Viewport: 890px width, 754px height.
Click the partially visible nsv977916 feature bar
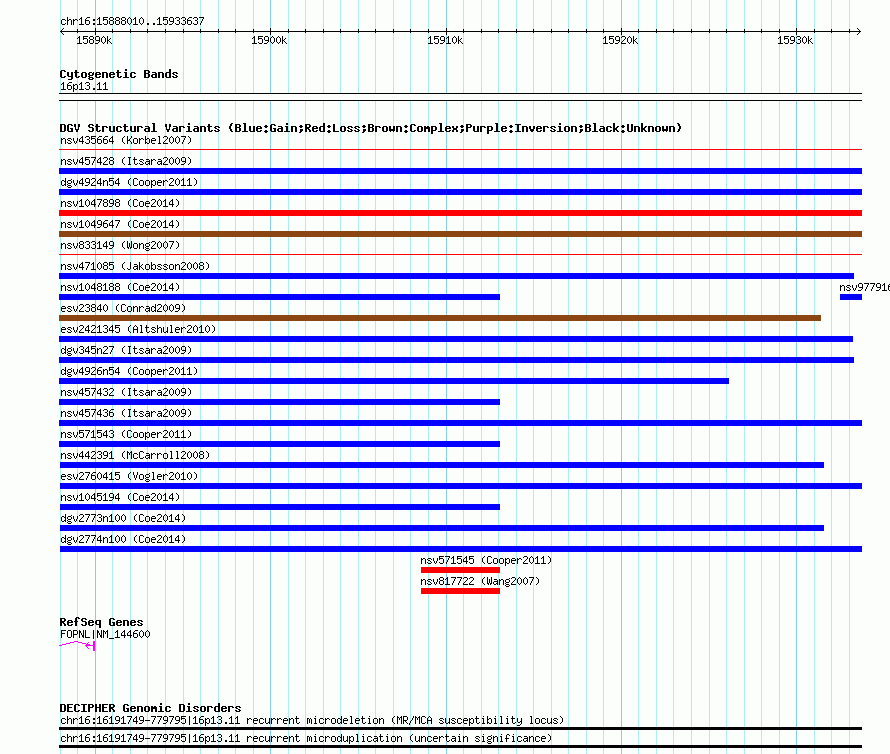pos(851,297)
